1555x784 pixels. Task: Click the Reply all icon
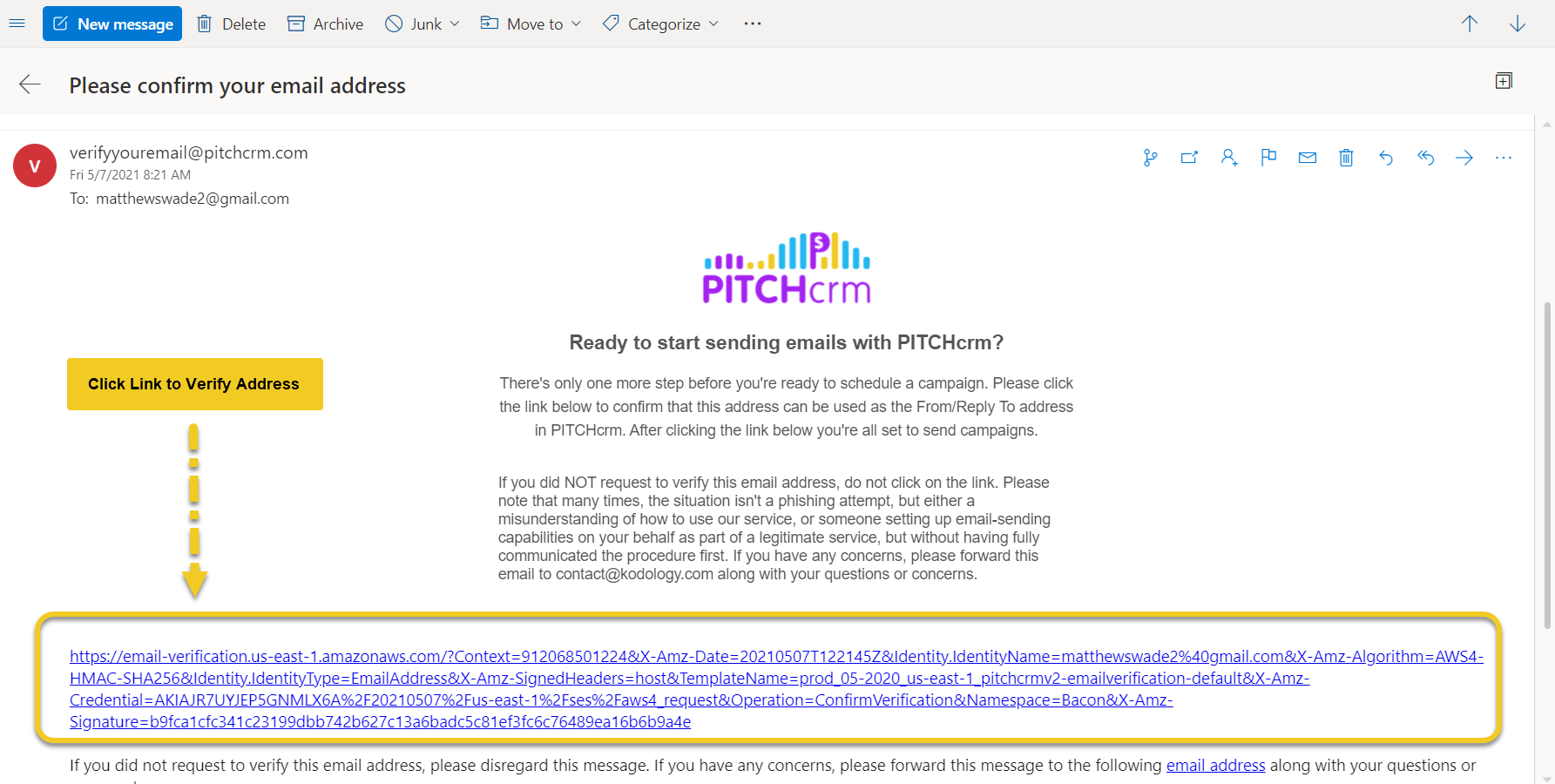coord(1425,158)
